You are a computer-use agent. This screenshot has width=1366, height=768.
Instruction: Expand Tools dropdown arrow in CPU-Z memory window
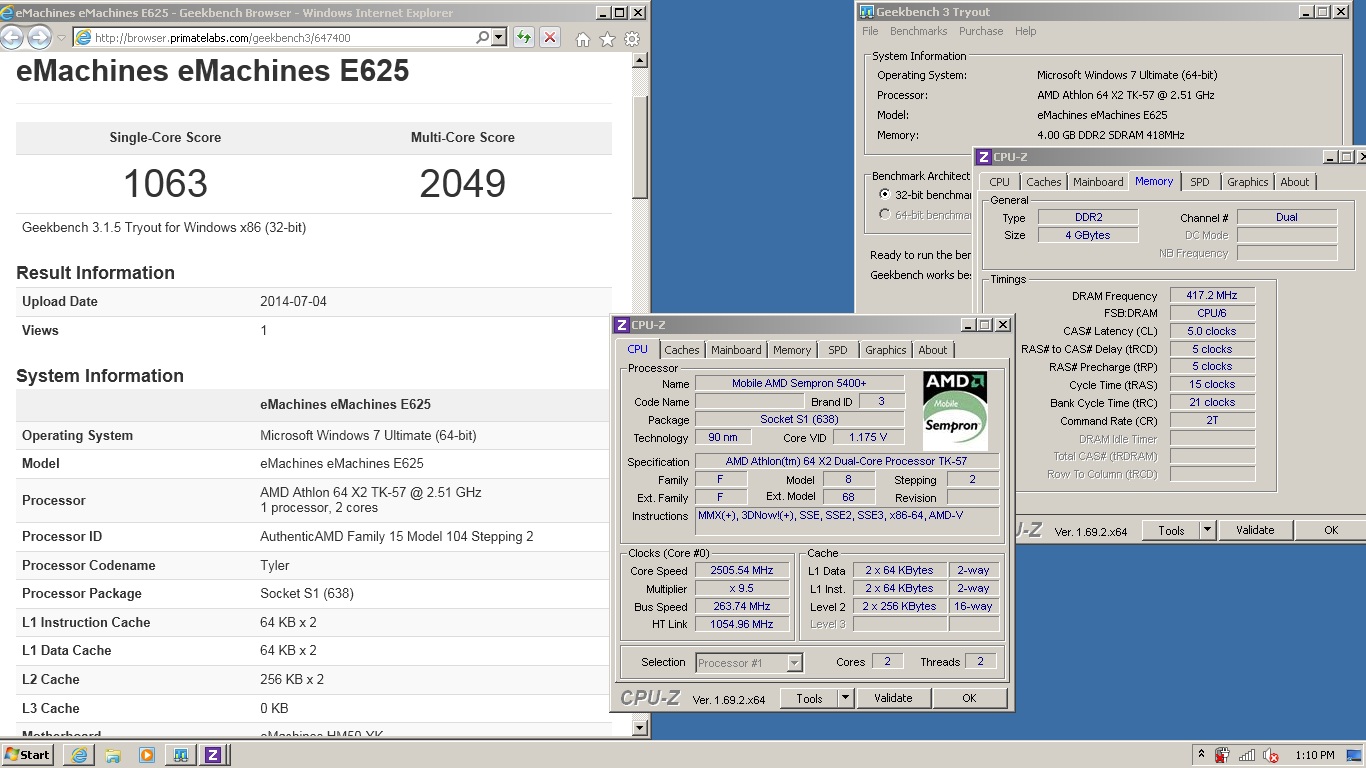point(1207,530)
